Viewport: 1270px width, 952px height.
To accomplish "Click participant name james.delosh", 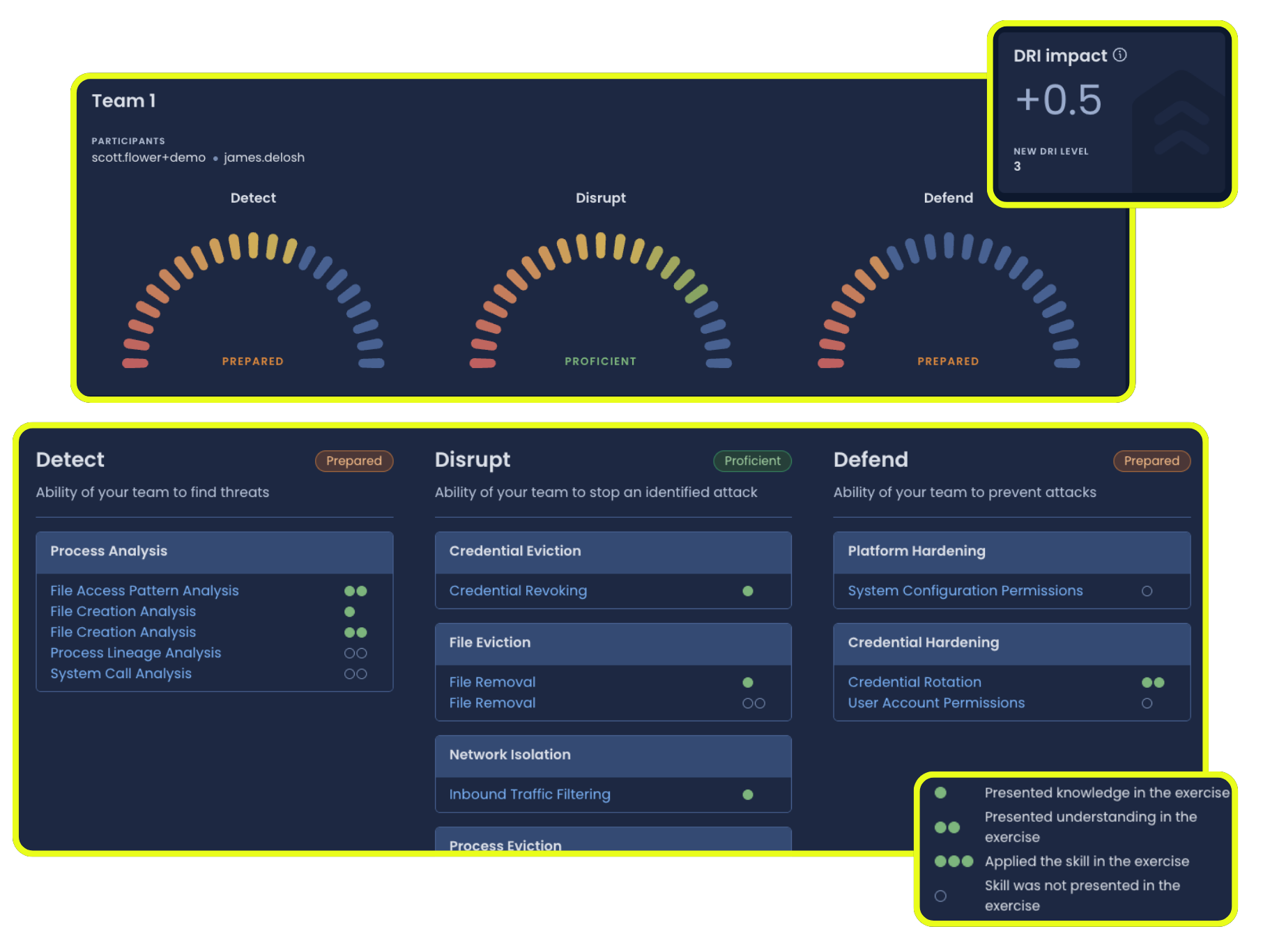I will pos(265,158).
